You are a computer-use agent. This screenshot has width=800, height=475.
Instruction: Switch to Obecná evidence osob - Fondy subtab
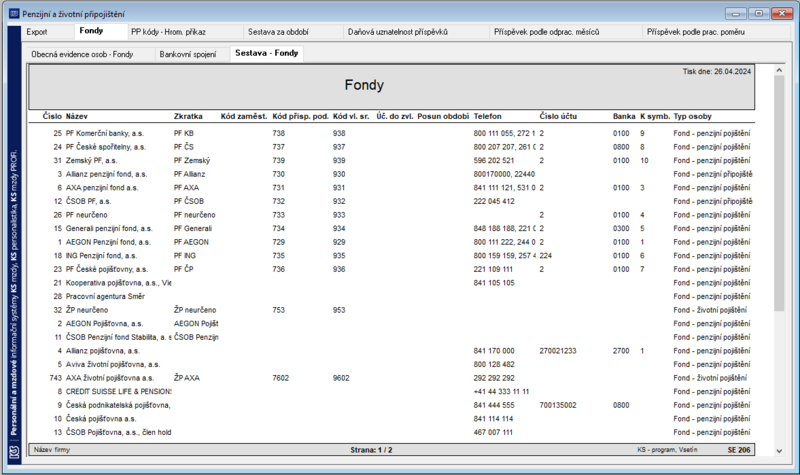[82, 54]
